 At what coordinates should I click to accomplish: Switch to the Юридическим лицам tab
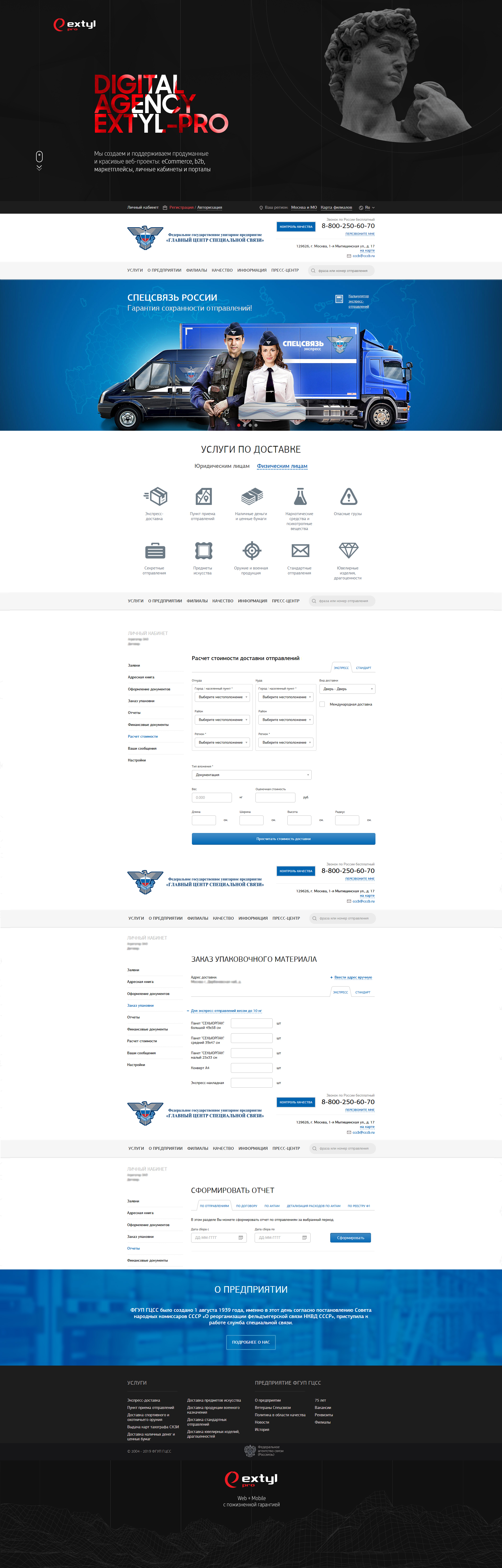[x=222, y=466]
